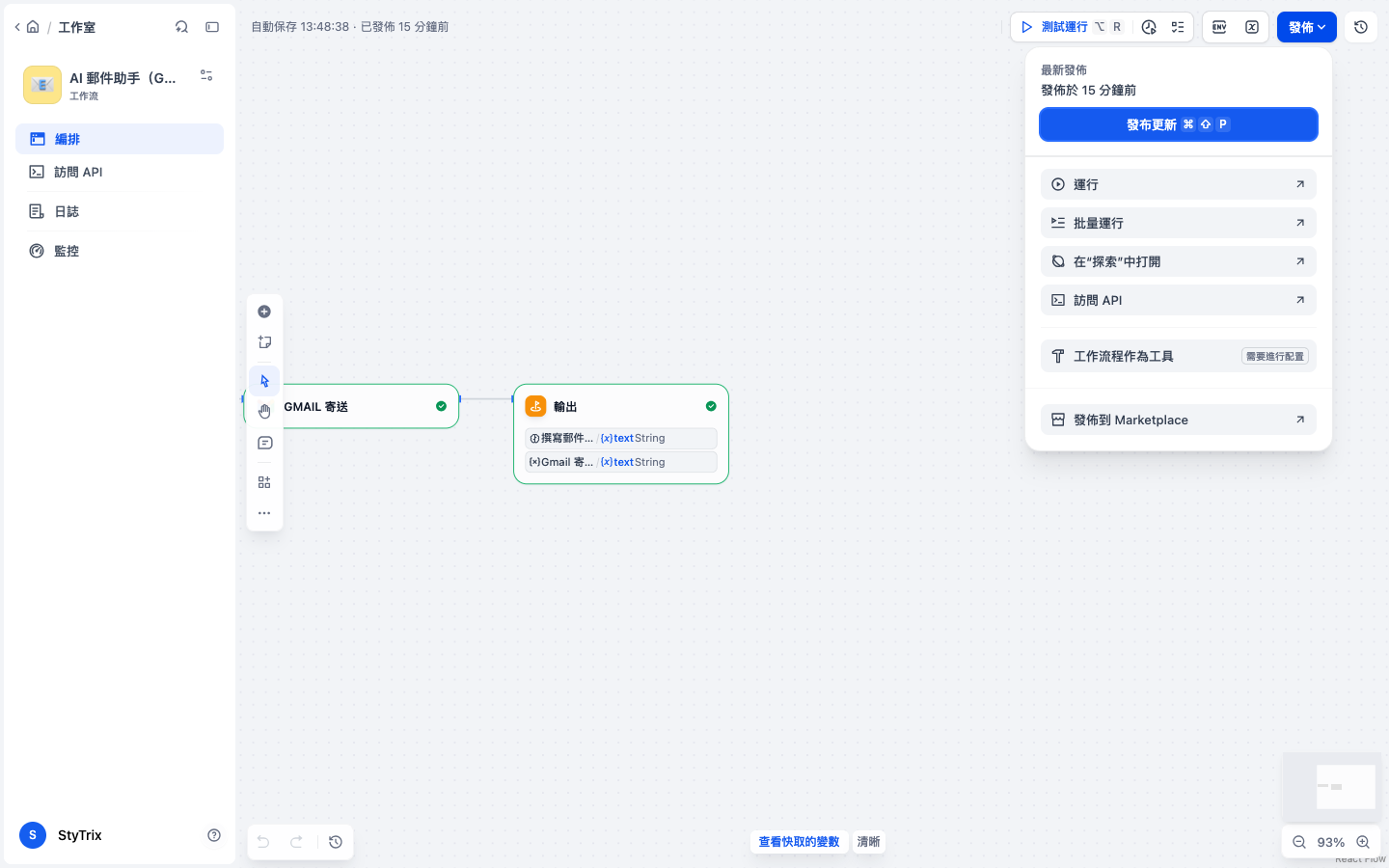Open the ENV environment variables icon
This screenshot has width=1389, height=868.
point(1219,27)
